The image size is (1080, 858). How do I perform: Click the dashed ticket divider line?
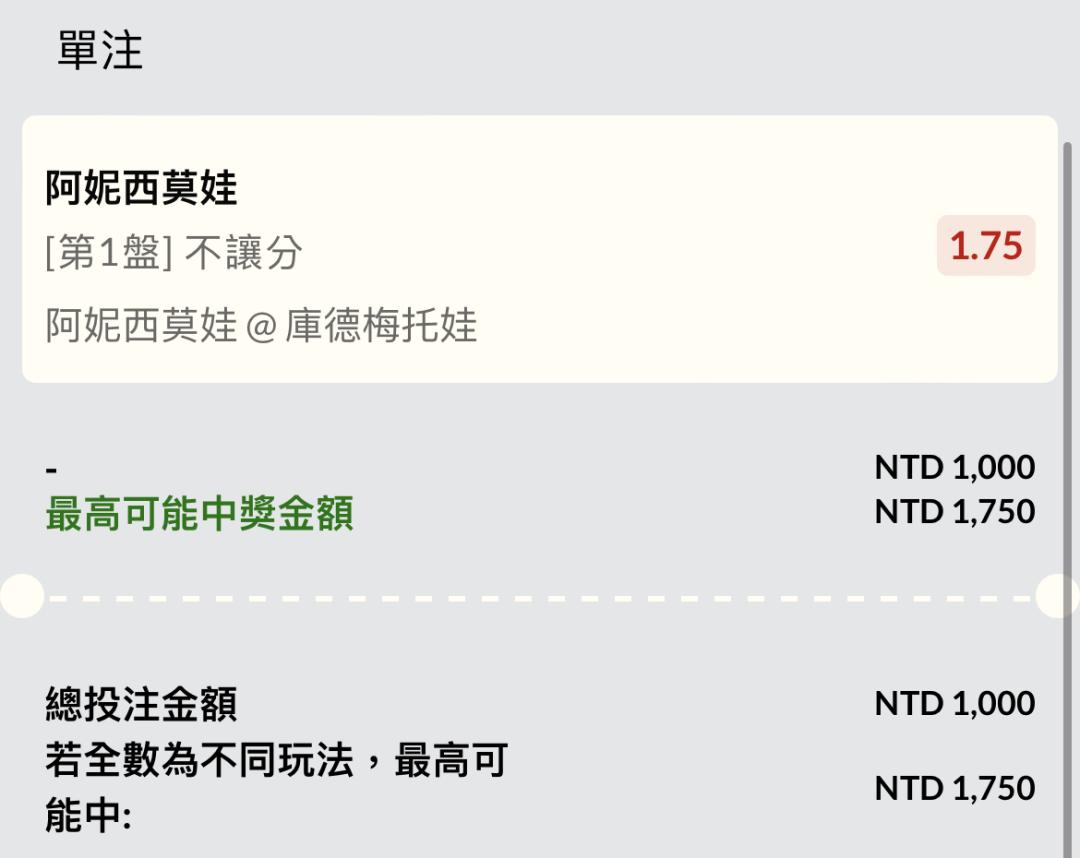(x=539, y=599)
